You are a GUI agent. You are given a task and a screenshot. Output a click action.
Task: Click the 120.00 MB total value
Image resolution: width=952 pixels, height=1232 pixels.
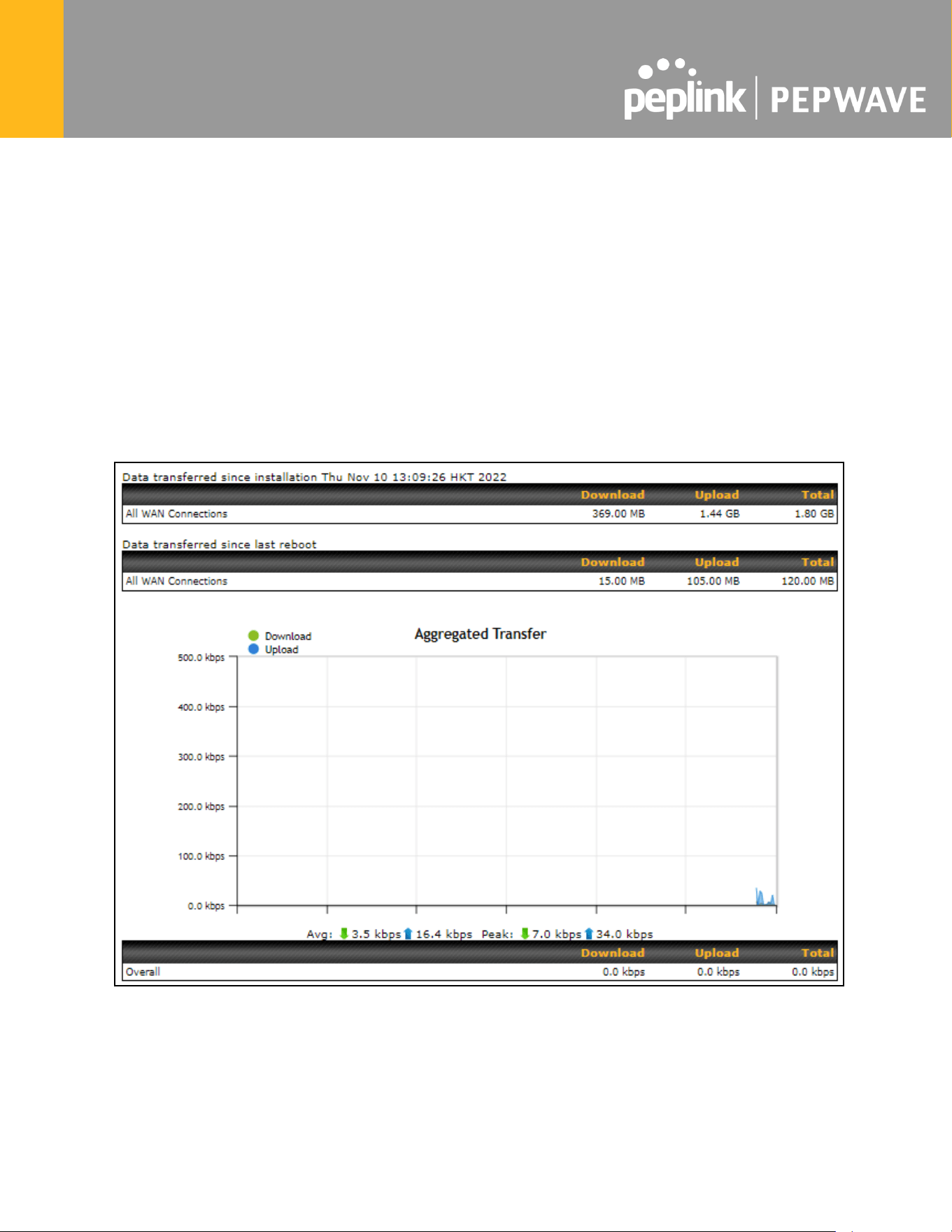[x=807, y=581]
